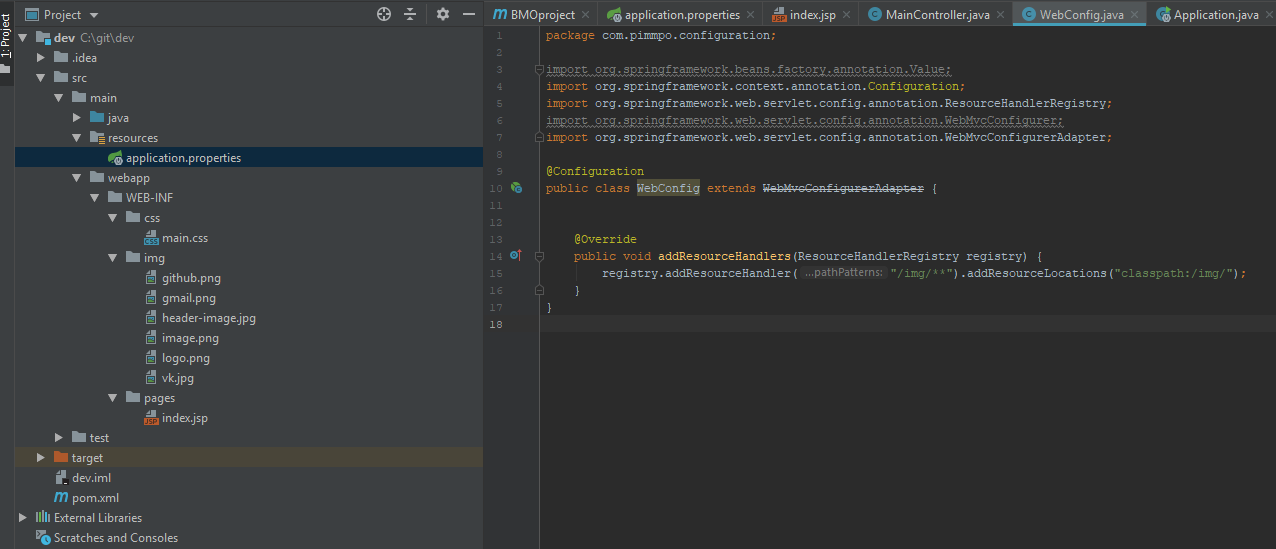
Task: Select dev.iml file
Action: (x=91, y=478)
